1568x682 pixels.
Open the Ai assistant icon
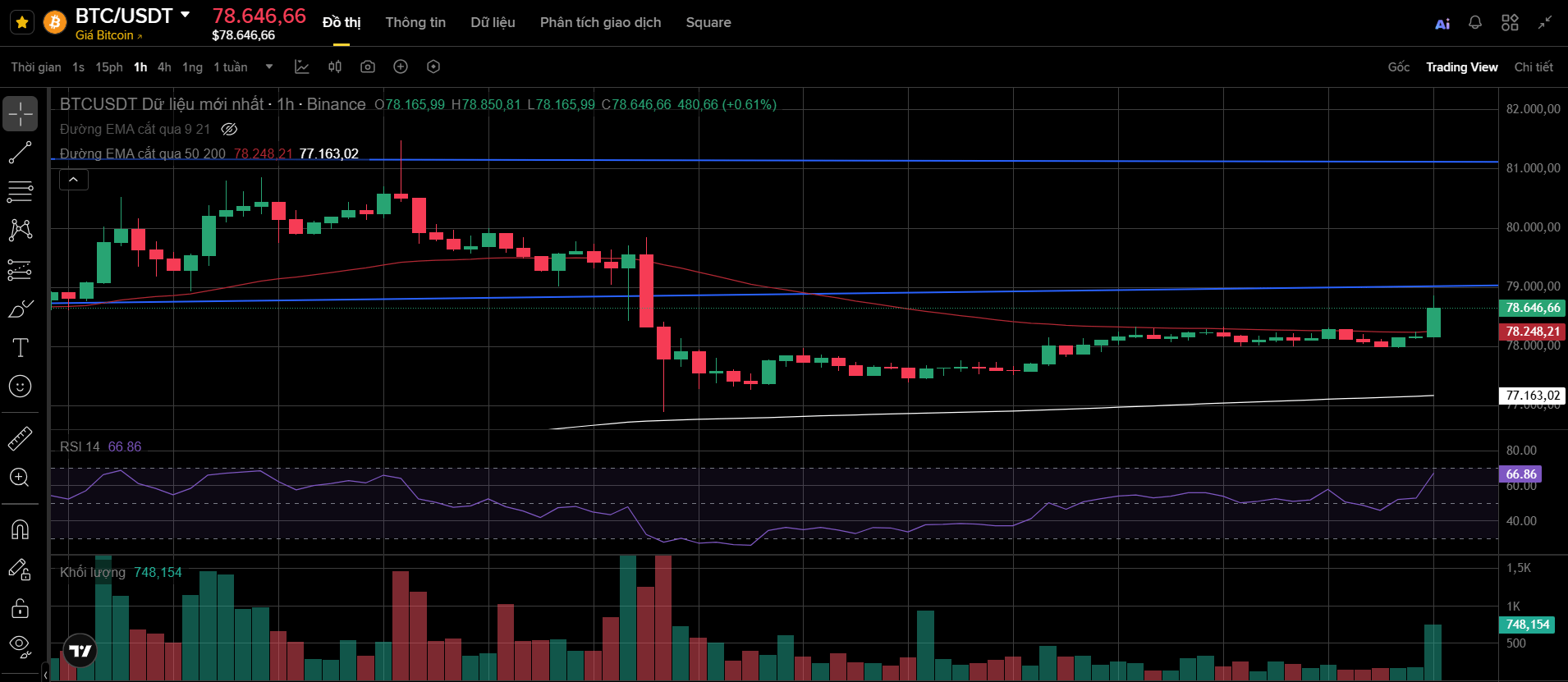pos(1442,24)
